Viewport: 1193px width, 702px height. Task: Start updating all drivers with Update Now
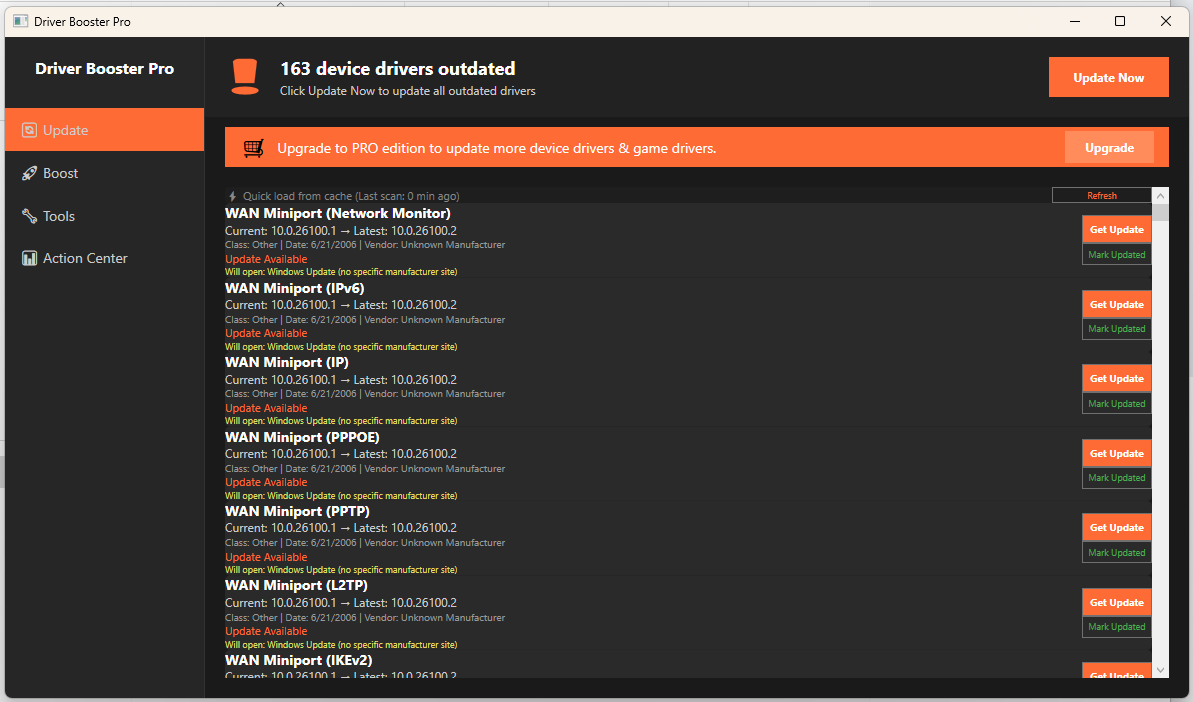pyautogui.click(x=1109, y=78)
